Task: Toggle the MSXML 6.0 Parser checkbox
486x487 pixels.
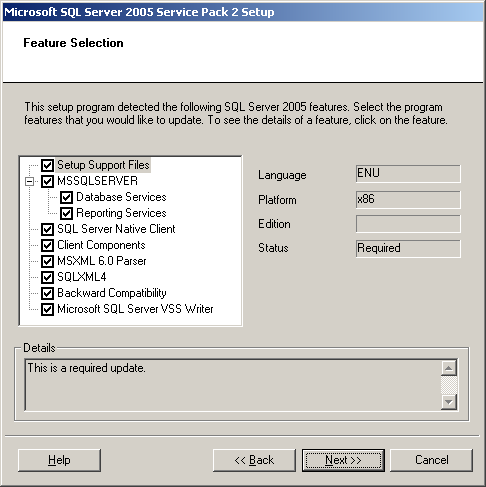Action: click(47, 261)
